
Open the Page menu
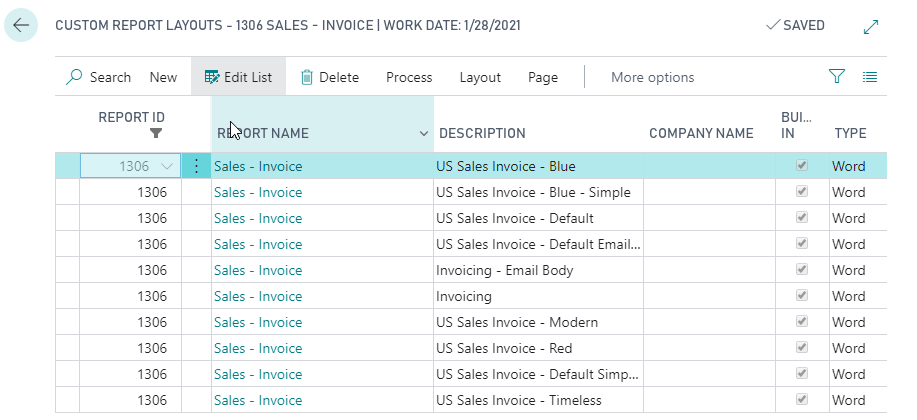click(x=543, y=77)
